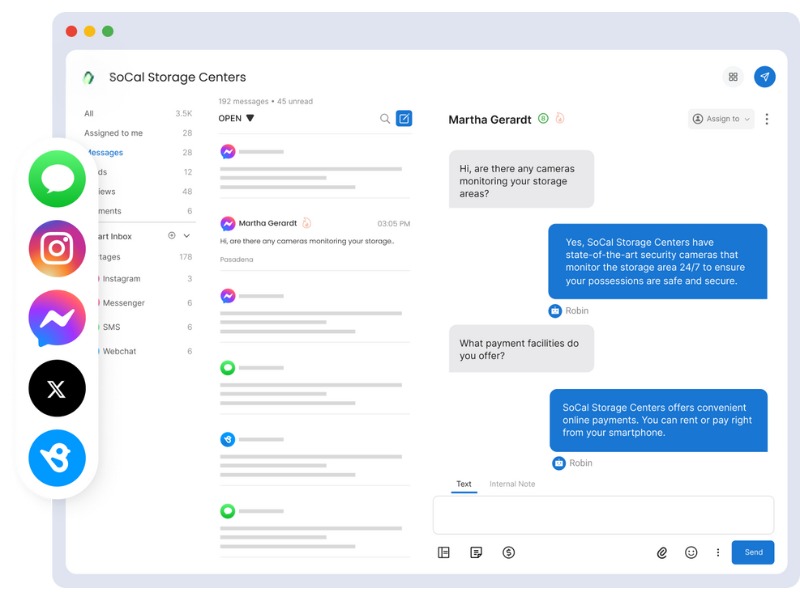Open the Instagram channel icon on left dock
The image size is (800, 600).
point(57,247)
